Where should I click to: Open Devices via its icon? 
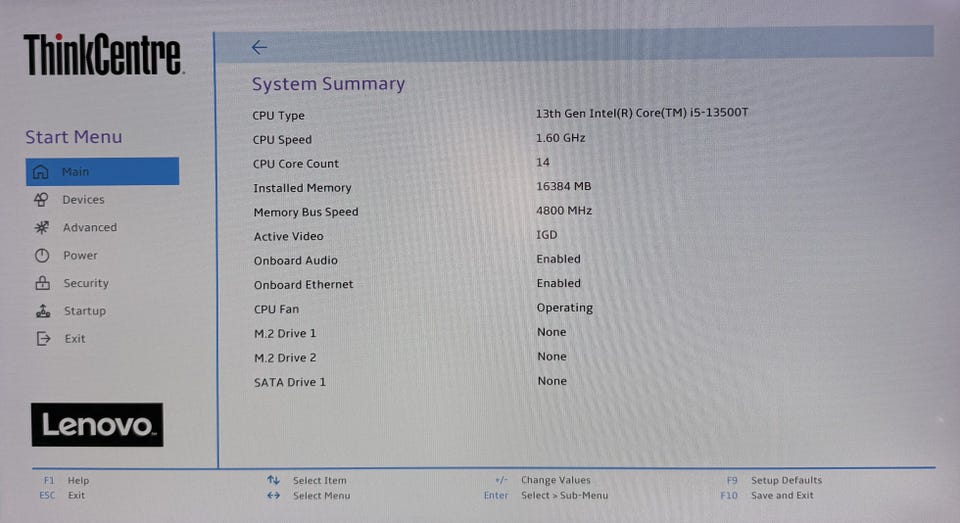pos(41,199)
